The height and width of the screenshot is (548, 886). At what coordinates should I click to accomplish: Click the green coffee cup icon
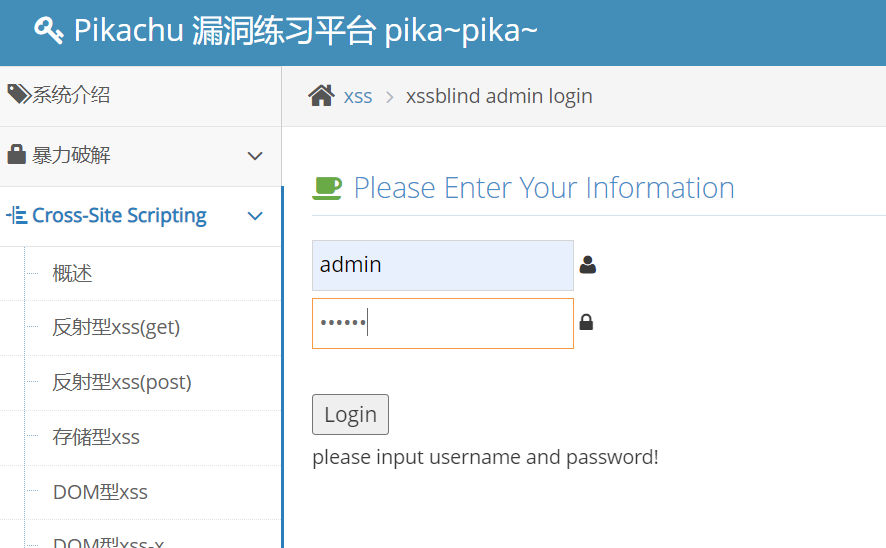pos(327,187)
